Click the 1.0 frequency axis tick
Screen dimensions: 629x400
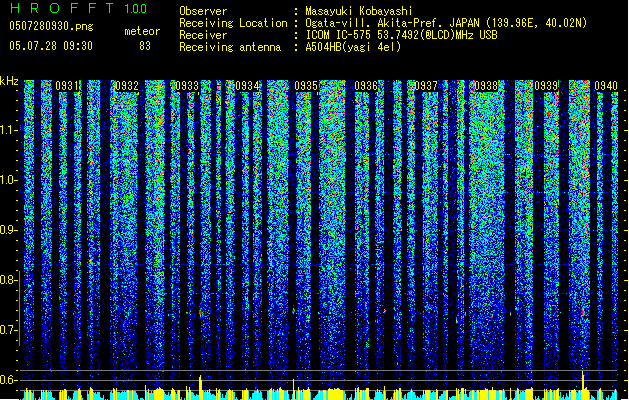coord(9,180)
